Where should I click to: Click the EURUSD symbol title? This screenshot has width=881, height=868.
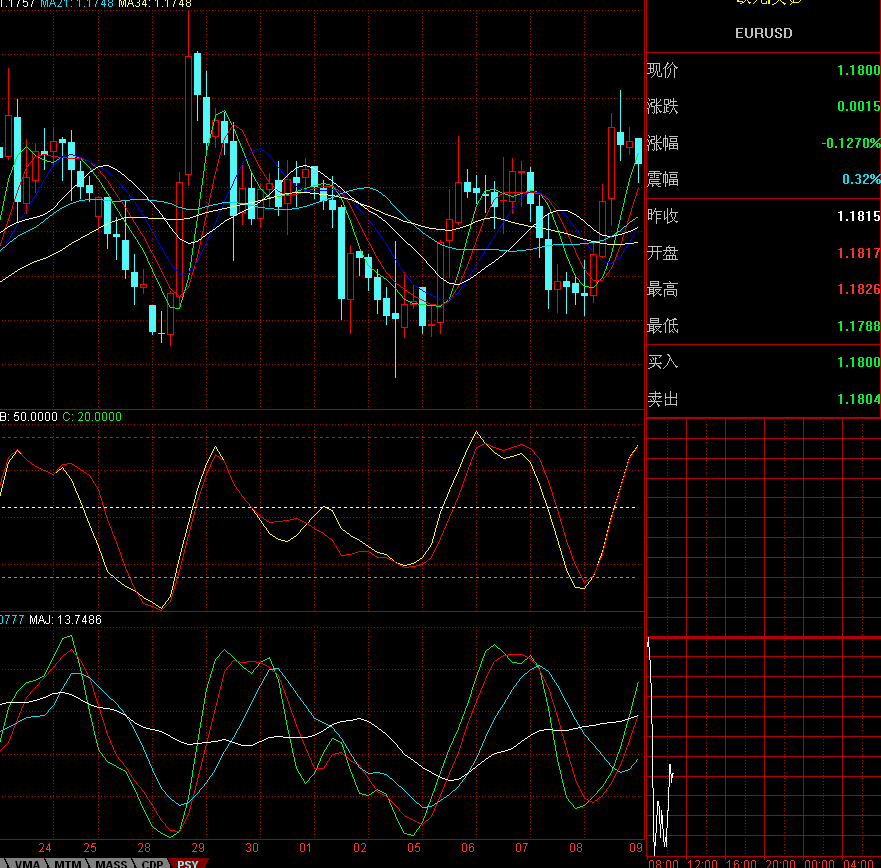(763, 33)
